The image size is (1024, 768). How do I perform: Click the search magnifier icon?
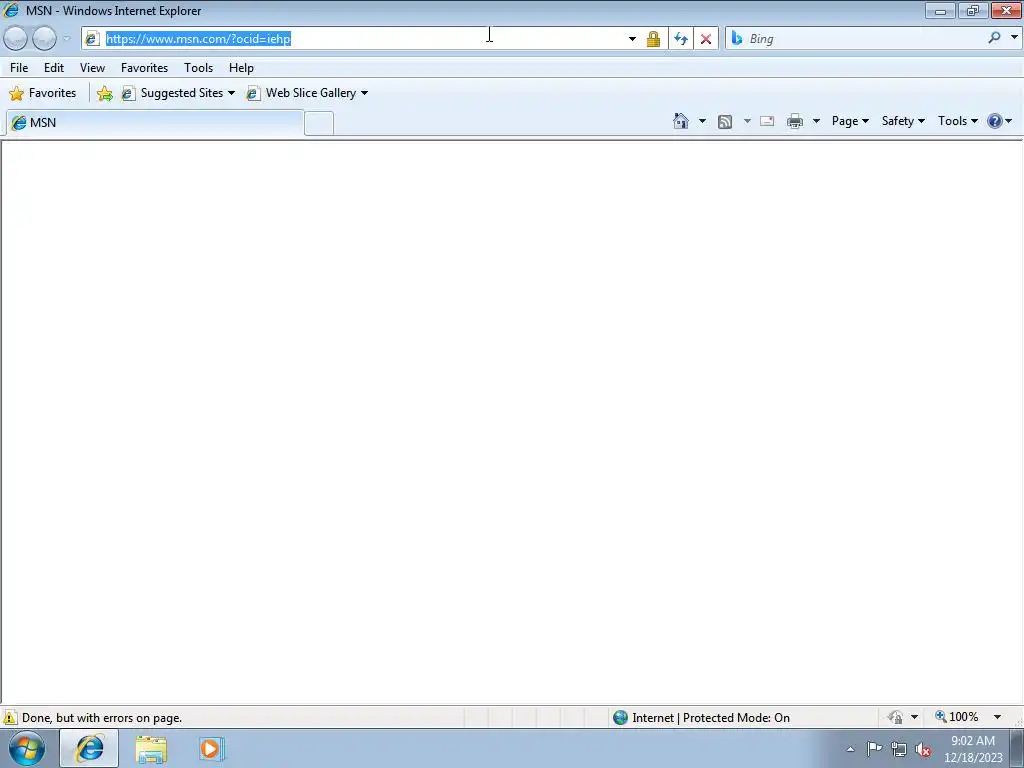[994, 38]
